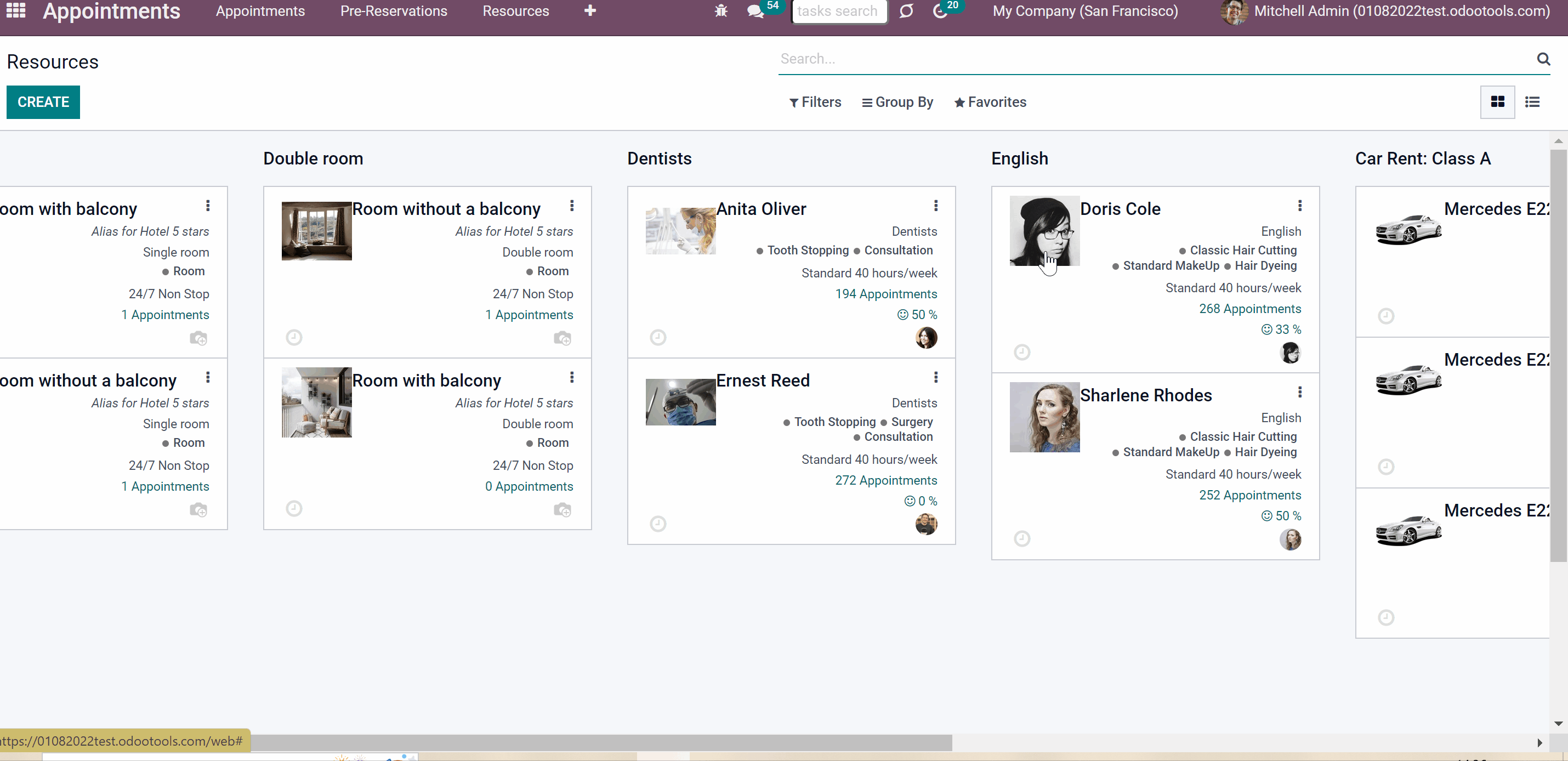Open Doris Cole's portrait photo

coord(1044,231)
